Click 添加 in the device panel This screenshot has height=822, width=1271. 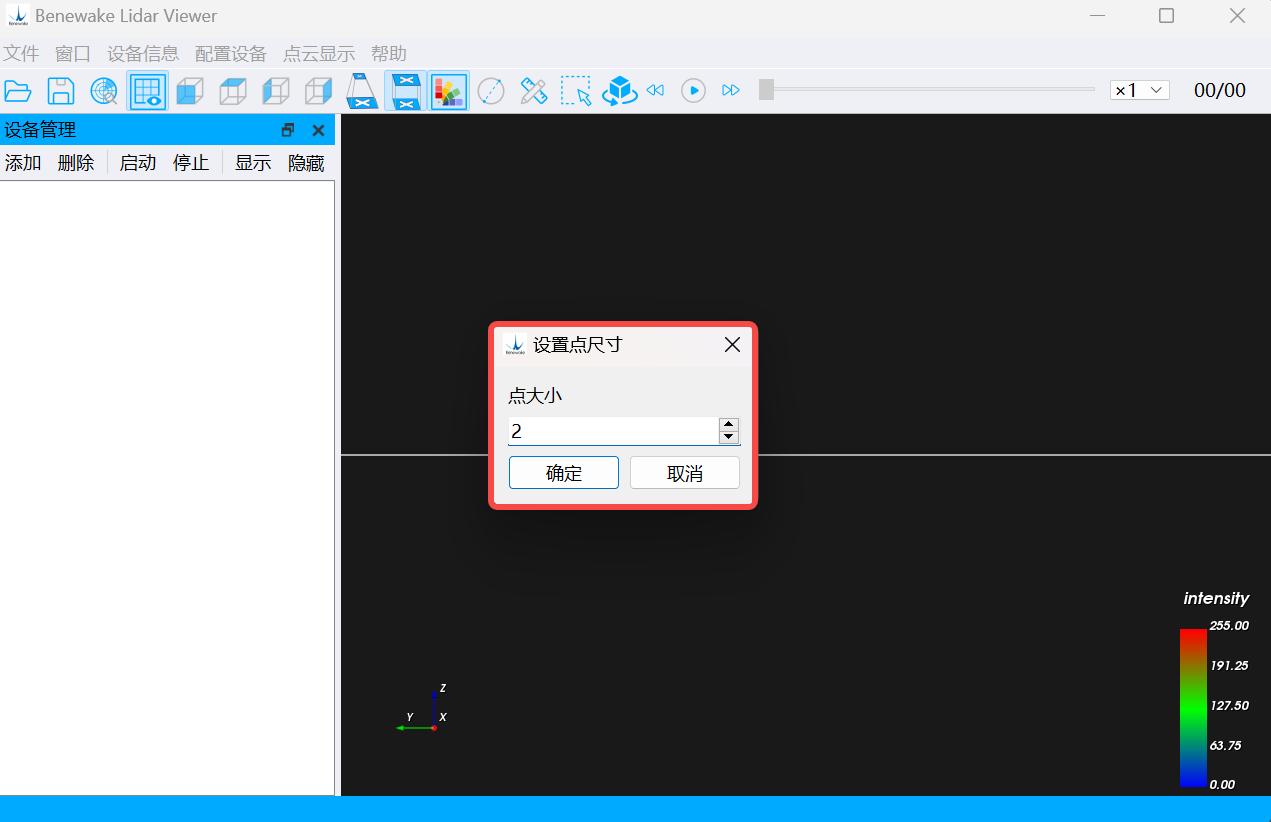(x=23, y=163)
